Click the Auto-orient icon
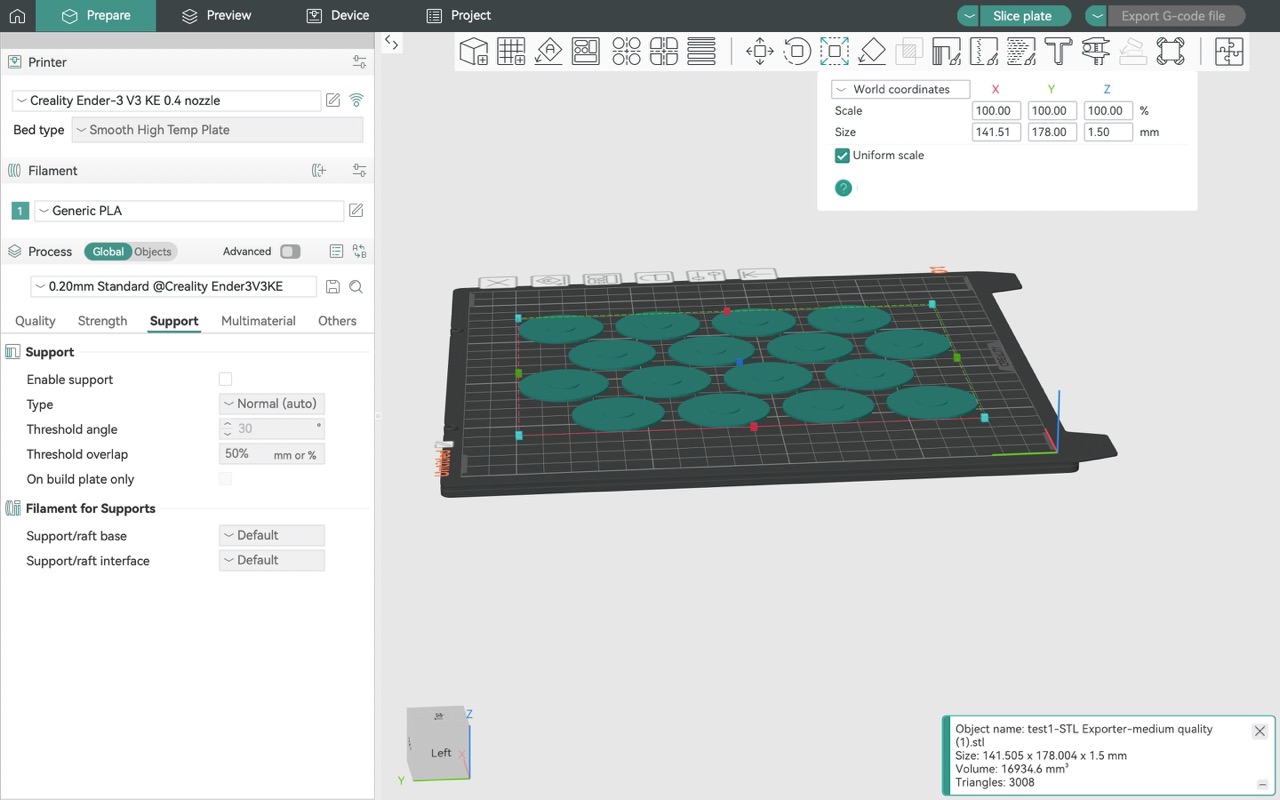Viewport: 1280px width, 800px height. pos(548,51)
